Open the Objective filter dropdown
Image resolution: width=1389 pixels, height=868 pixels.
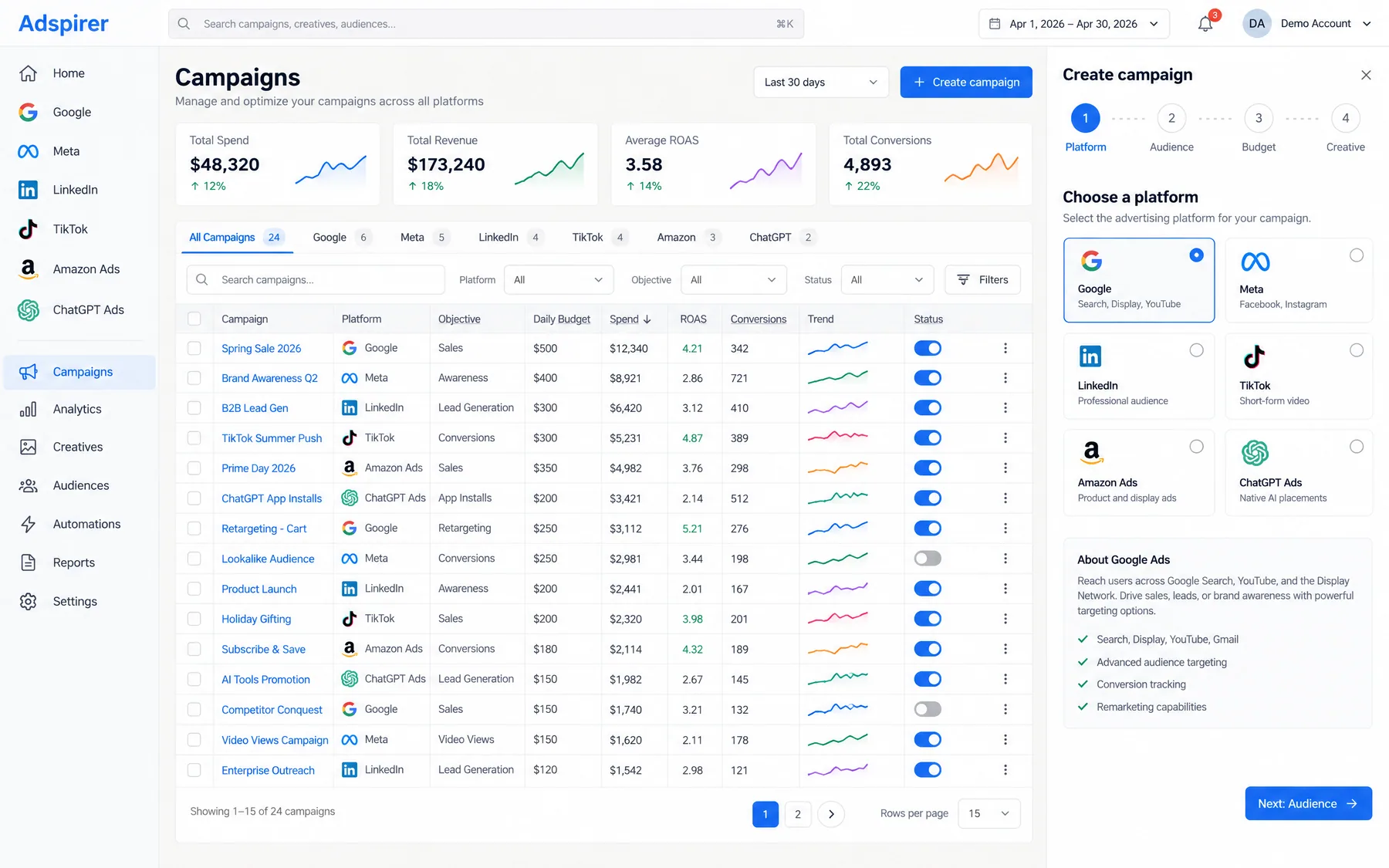733,280
